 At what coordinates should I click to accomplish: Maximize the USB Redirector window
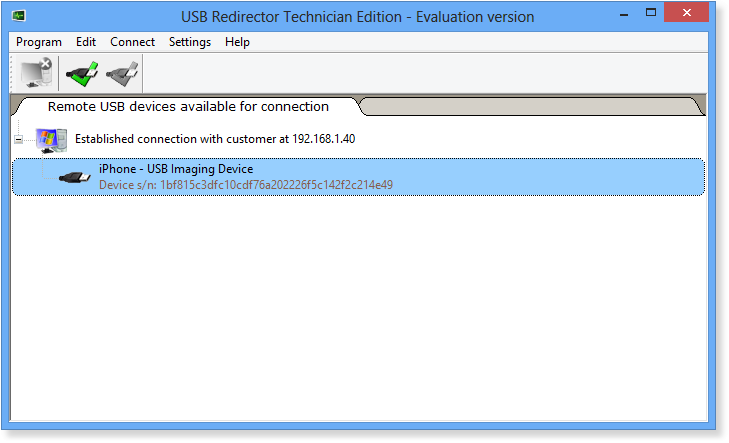pos(651,13)
